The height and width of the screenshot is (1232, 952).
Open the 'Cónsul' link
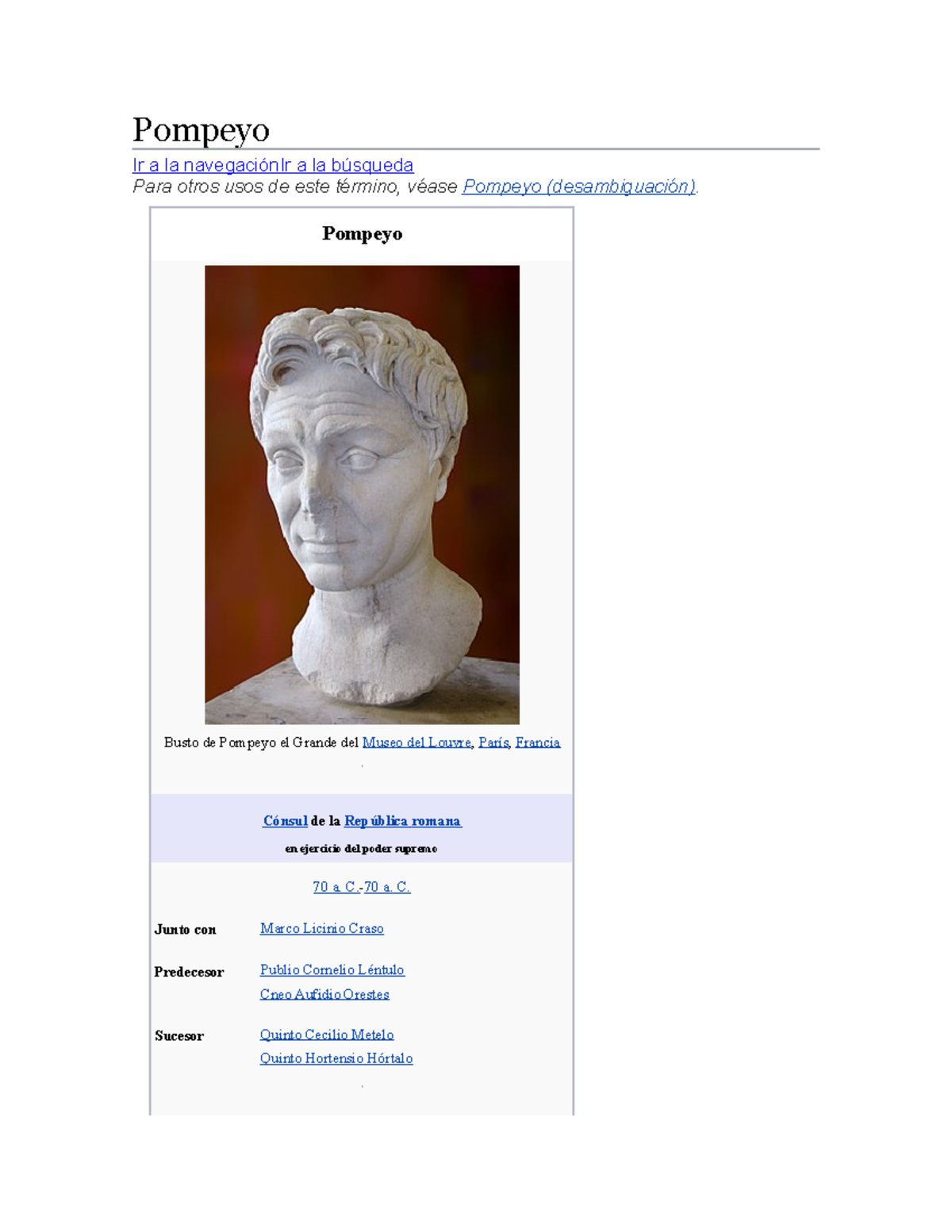click(285, 821)
